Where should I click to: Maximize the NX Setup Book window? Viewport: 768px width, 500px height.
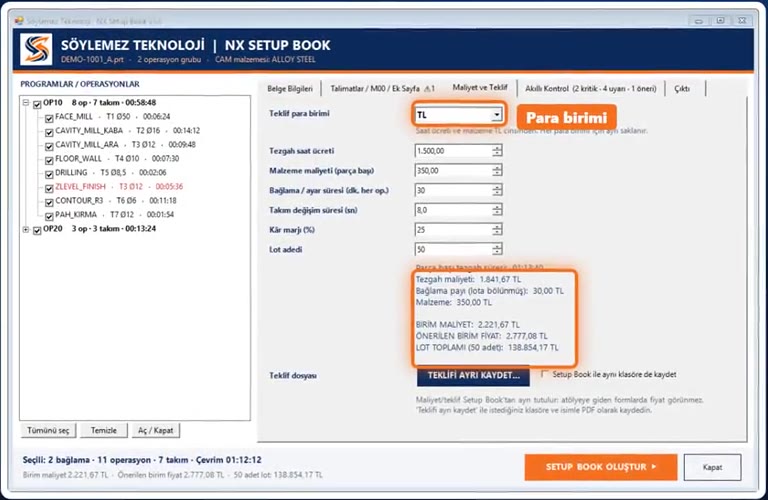click(720, 21)
